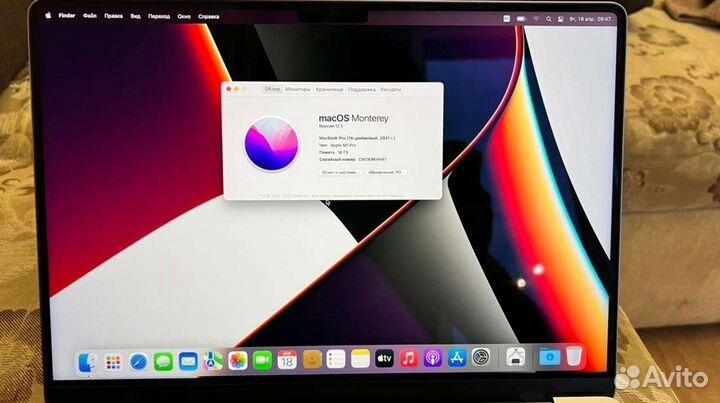
Task: Open the Finder menu
Action: [67, 16]
